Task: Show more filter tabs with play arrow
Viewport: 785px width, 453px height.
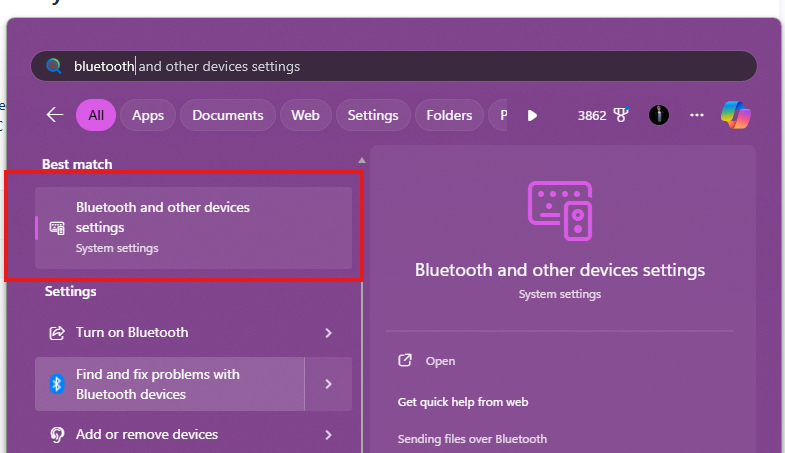Action: (532, 116)
